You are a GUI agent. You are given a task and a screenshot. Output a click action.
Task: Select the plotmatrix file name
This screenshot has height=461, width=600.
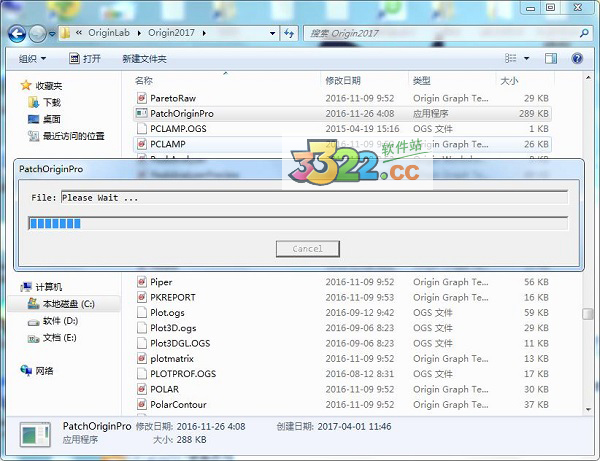pyautogui.click(x=172, y=359)
